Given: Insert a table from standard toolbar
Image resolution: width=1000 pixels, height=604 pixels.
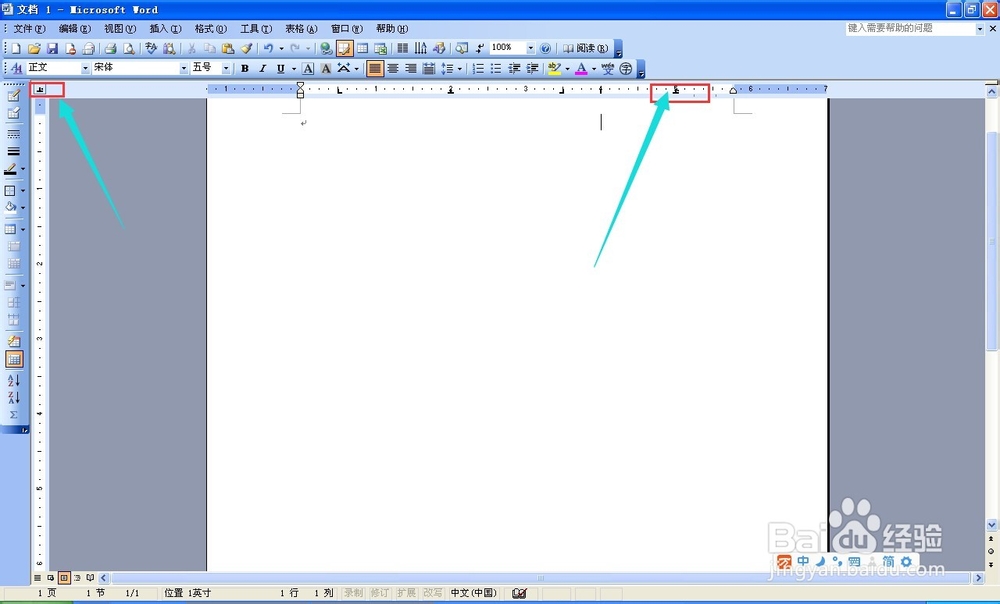Looking at the screenshot, I should tap(362, 48).
